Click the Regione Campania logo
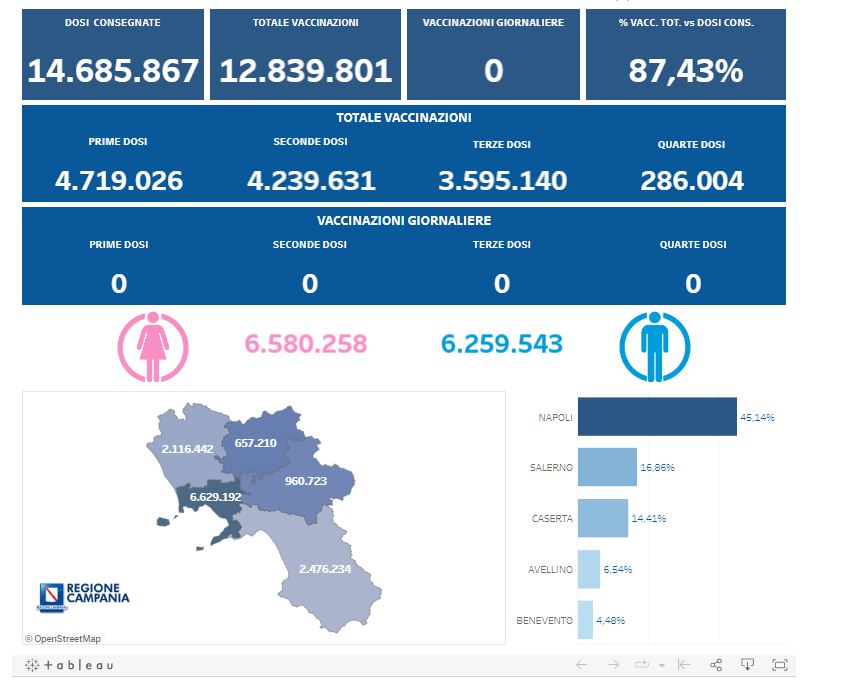 pyautogui.click(x=83, y=596)
